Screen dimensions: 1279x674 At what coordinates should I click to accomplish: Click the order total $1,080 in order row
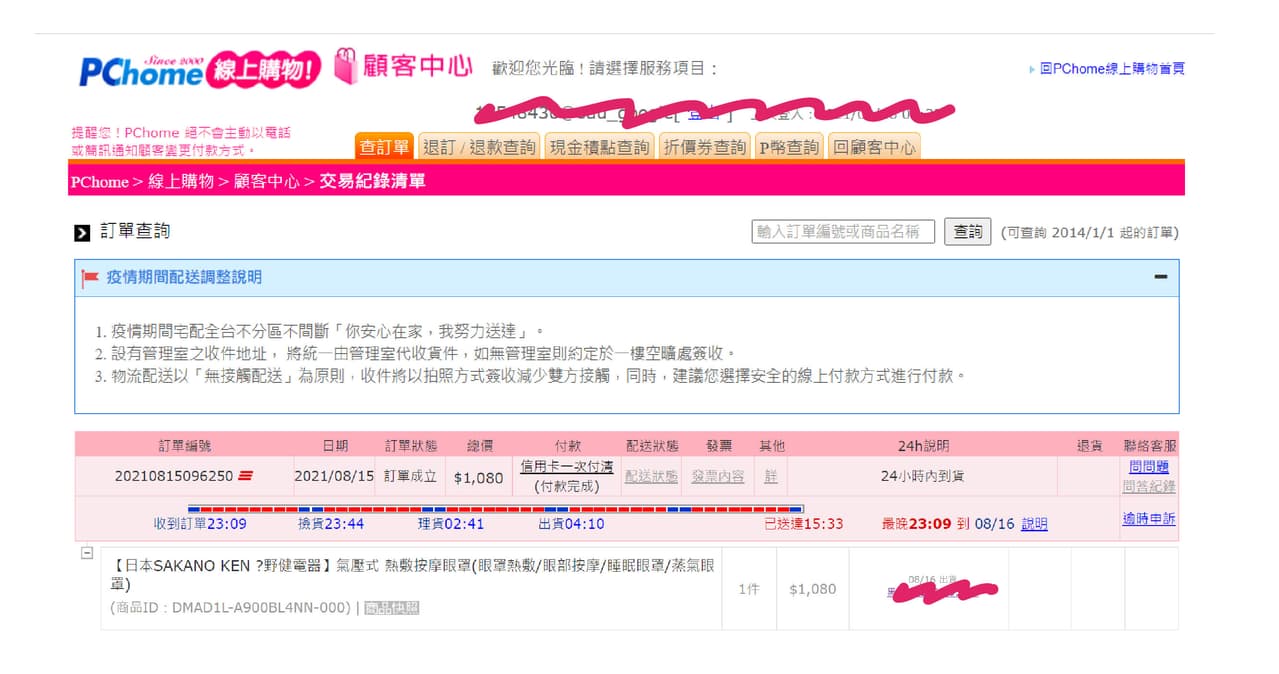coord(479,478)
